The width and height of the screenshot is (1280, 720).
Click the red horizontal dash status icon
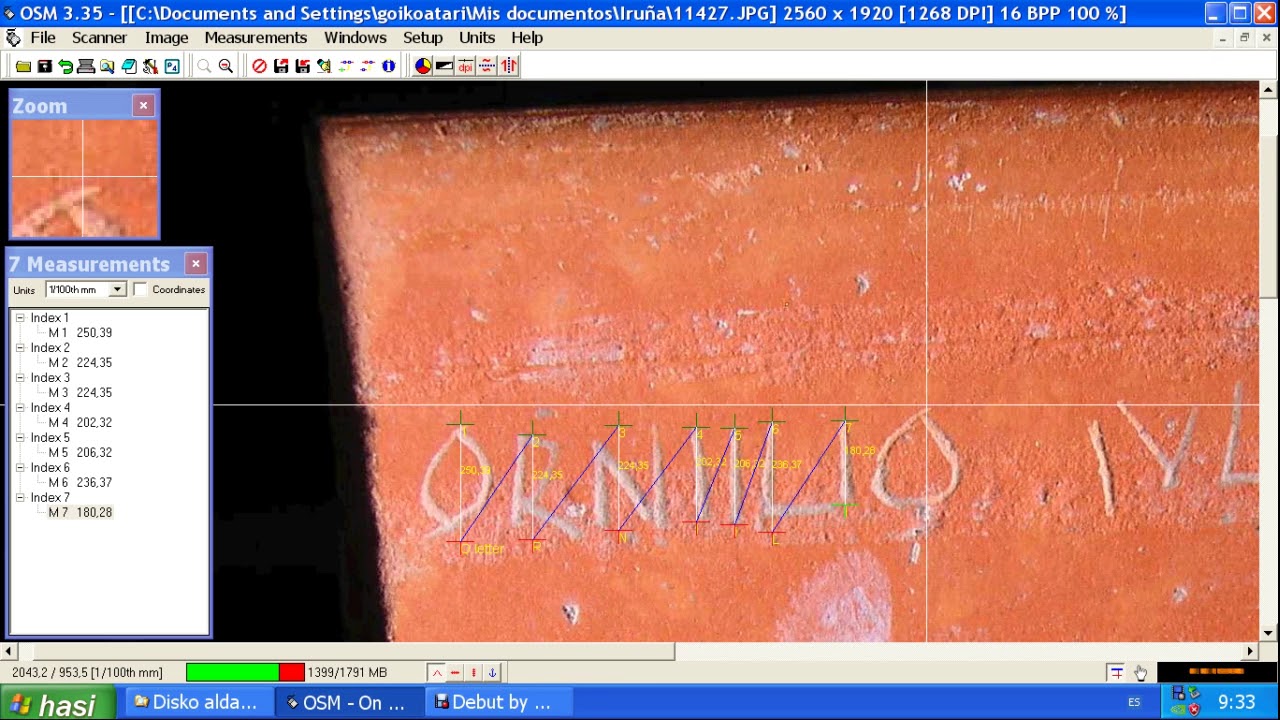tap(455, 673)
